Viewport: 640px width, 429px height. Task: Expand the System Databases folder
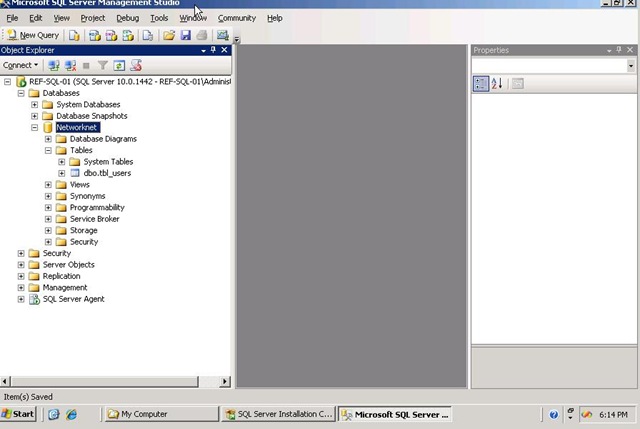35,105
